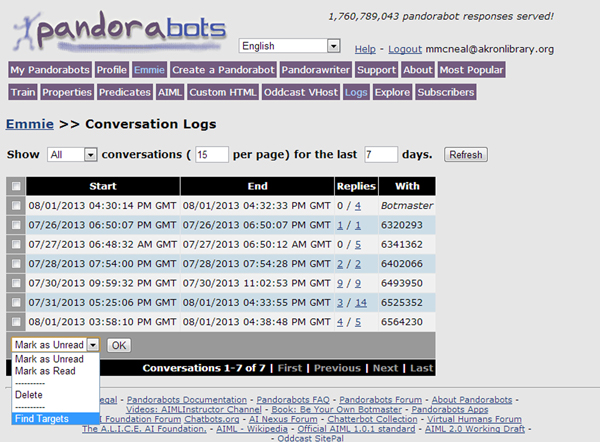Open the Emmie breadcrumb link

coord(29,124)
